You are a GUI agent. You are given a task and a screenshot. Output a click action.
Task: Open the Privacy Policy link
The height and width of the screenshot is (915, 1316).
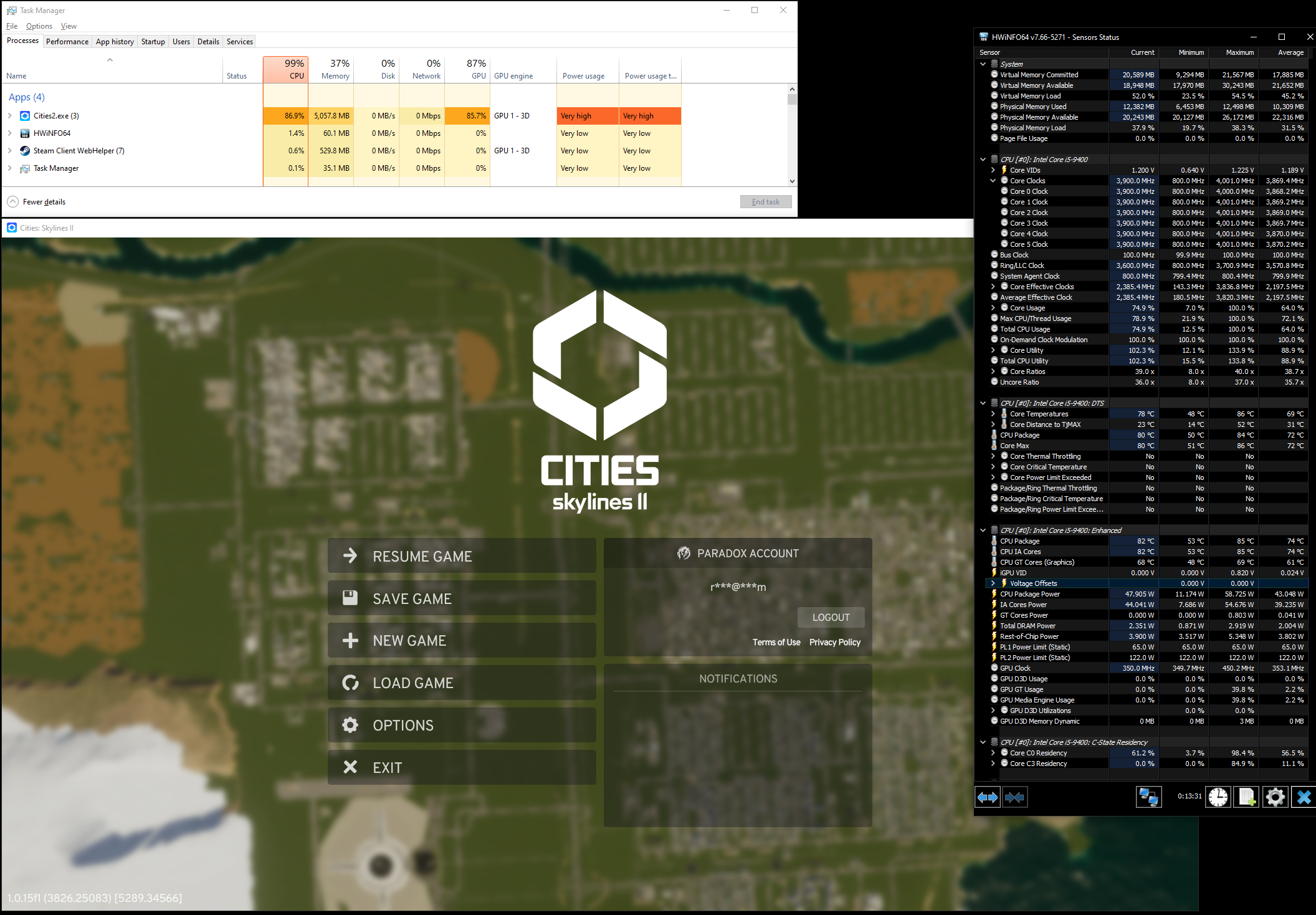coord(834,642)
